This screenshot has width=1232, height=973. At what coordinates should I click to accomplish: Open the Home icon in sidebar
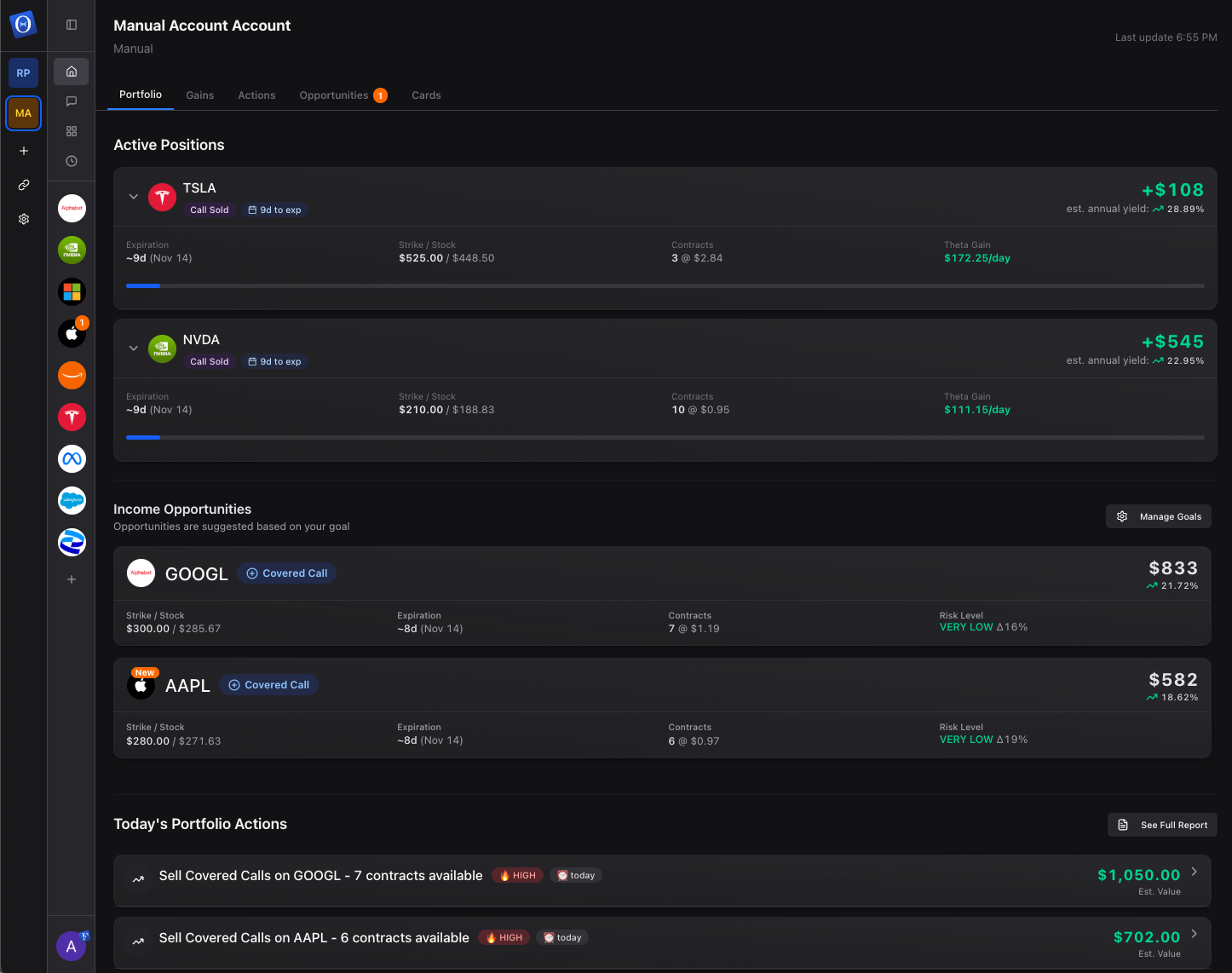tap(72, 72)
